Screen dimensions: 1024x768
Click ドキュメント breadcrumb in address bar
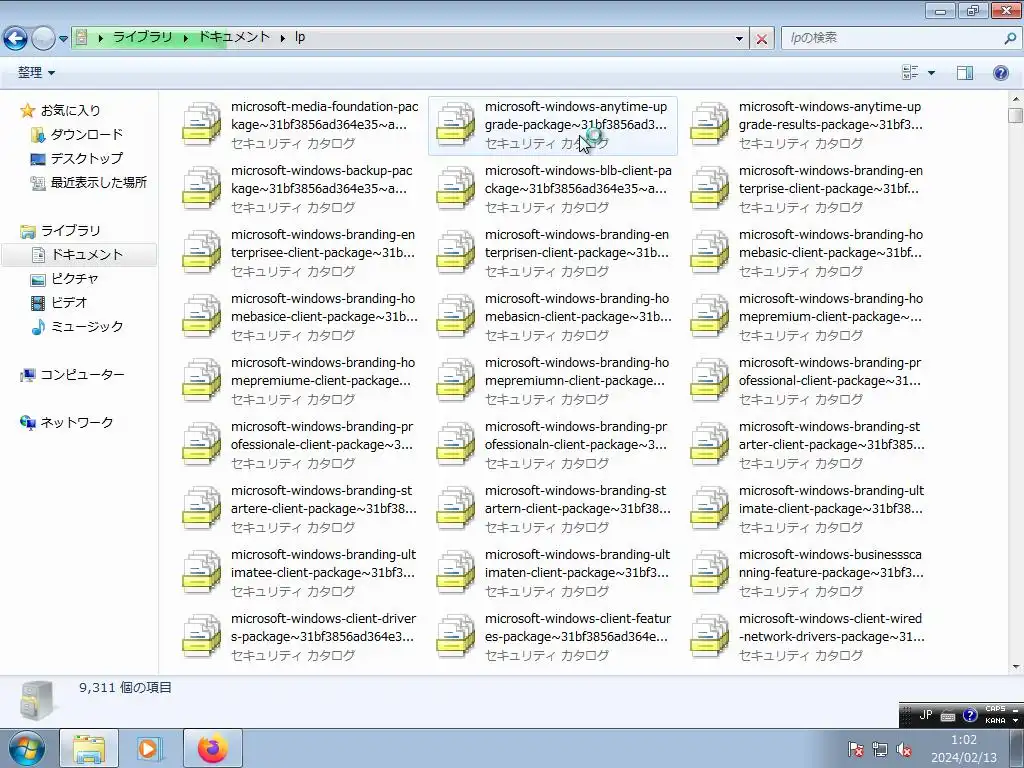(234, 37)
